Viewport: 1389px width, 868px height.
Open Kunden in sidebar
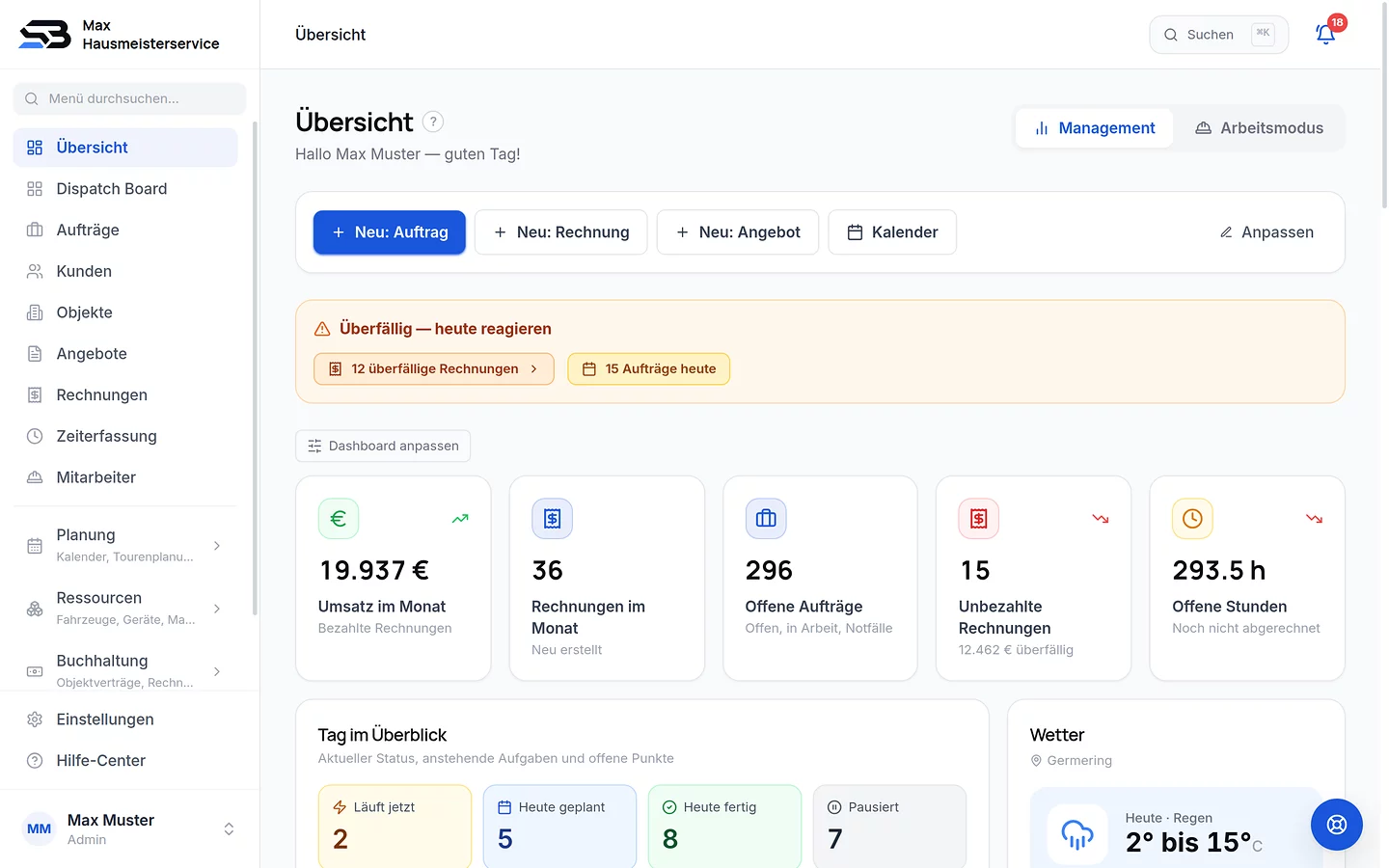pos(125,272)
